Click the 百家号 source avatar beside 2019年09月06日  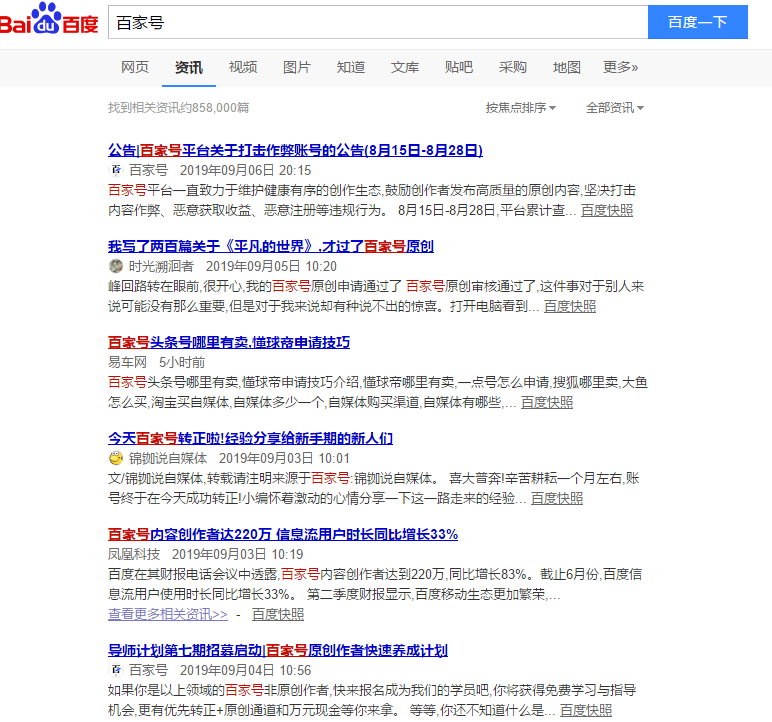click(x=116, y=170)
